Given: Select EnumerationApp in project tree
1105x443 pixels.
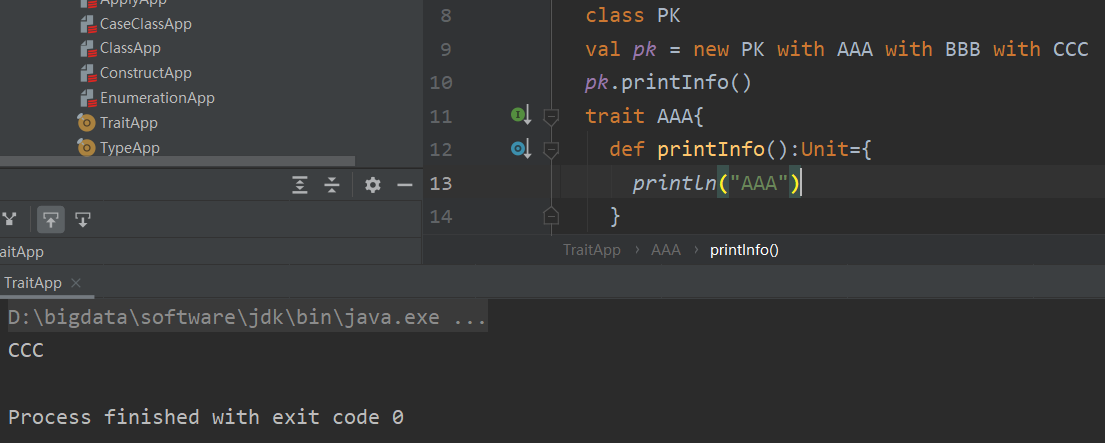Looking at the screenshot, I should (157, 98).
